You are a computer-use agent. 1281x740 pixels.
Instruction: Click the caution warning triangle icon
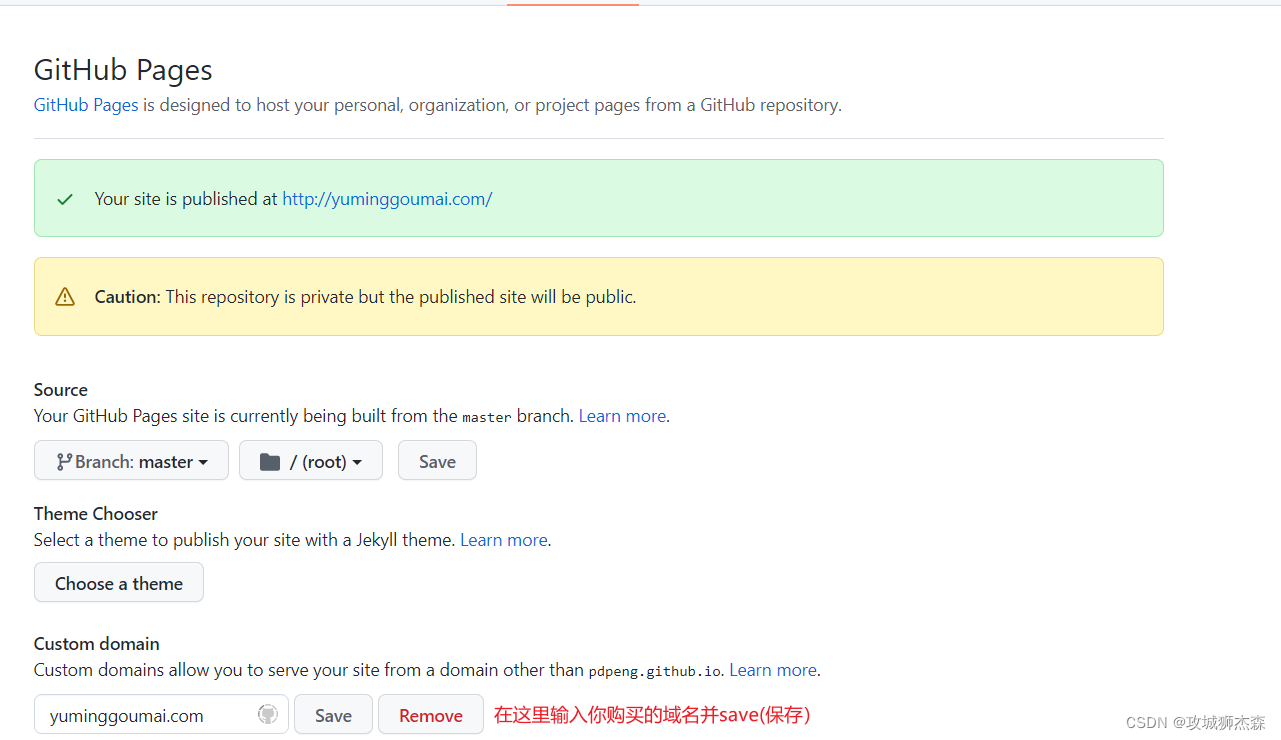65,297
